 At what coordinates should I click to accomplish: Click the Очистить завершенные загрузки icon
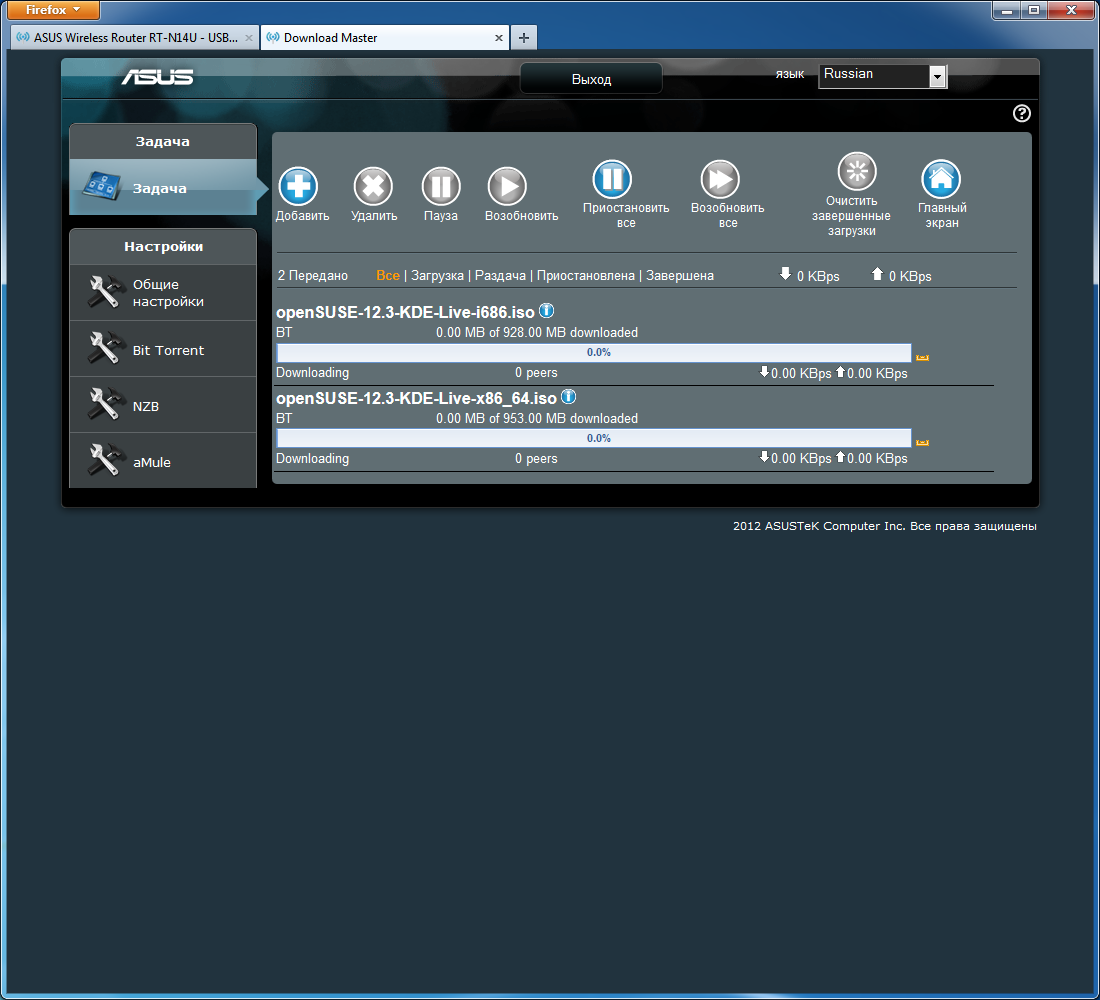point(857,171)
